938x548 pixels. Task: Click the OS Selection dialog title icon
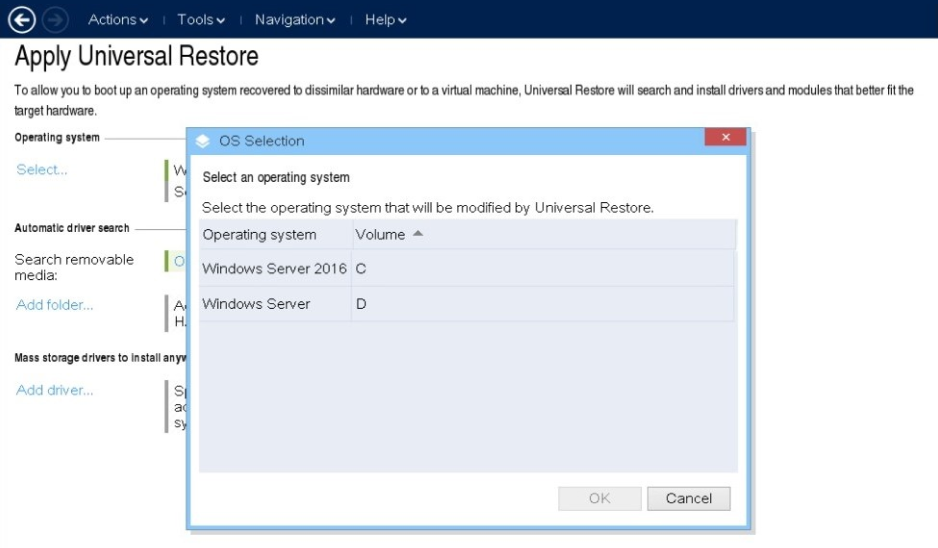(x=203, y=141)
